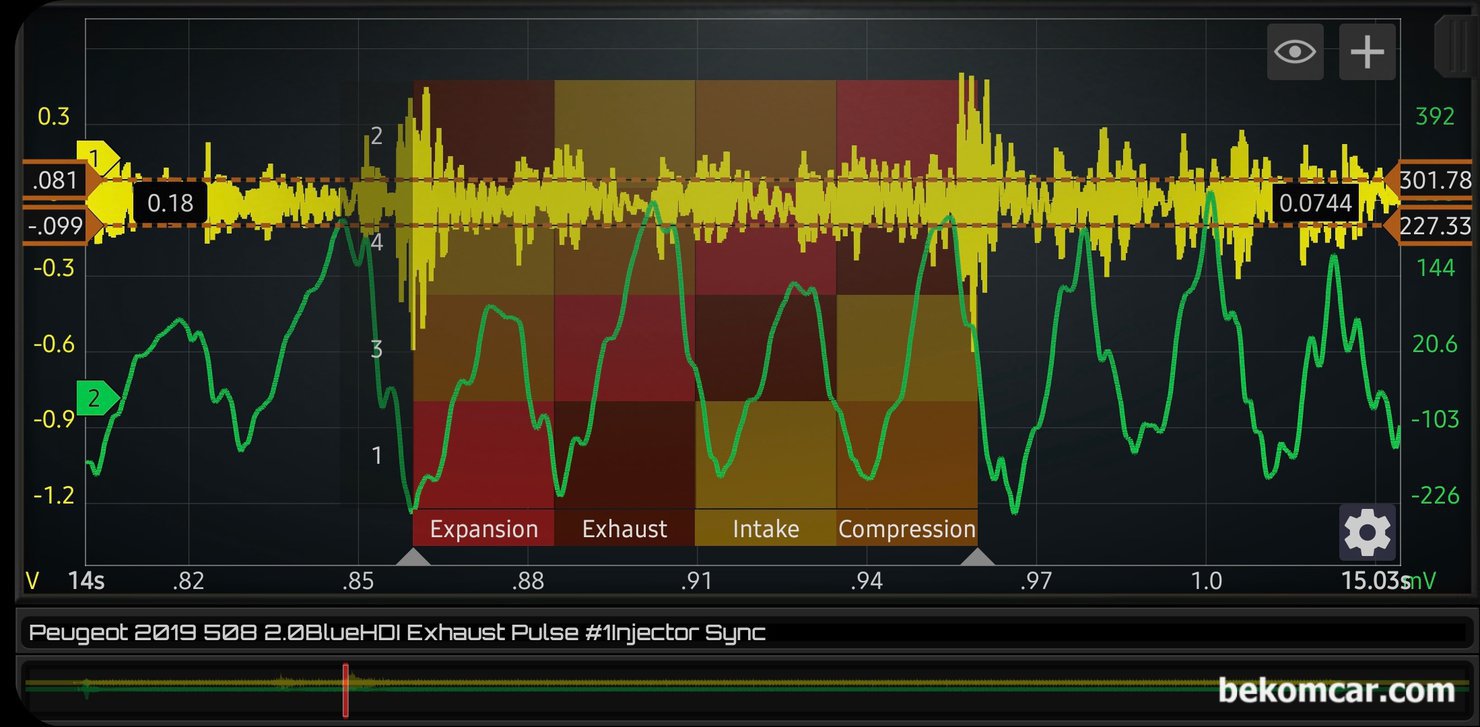This screenshot has width=1480, height=727.
Task: Click the left gray triangle overlay handle
Action: tap(414, 557)
